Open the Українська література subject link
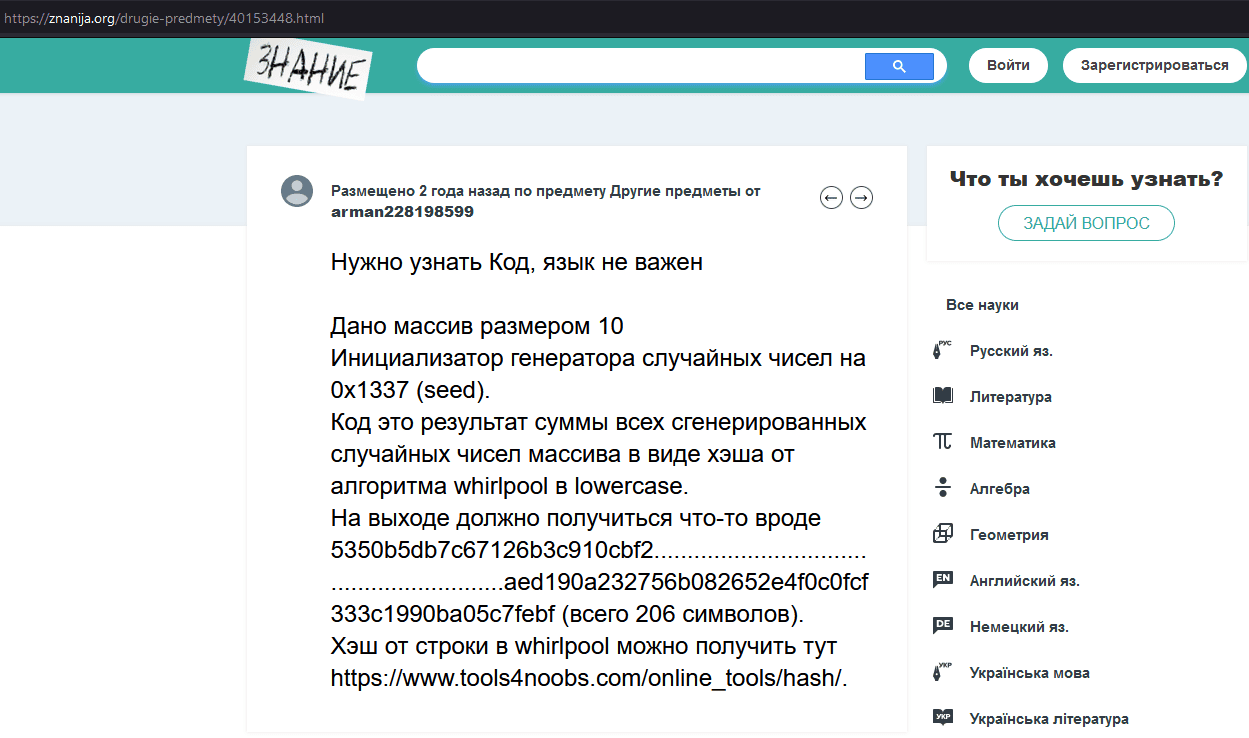Image resolution: width=1249 pixels, height=738 pixels. click(x=1048, y=719)
